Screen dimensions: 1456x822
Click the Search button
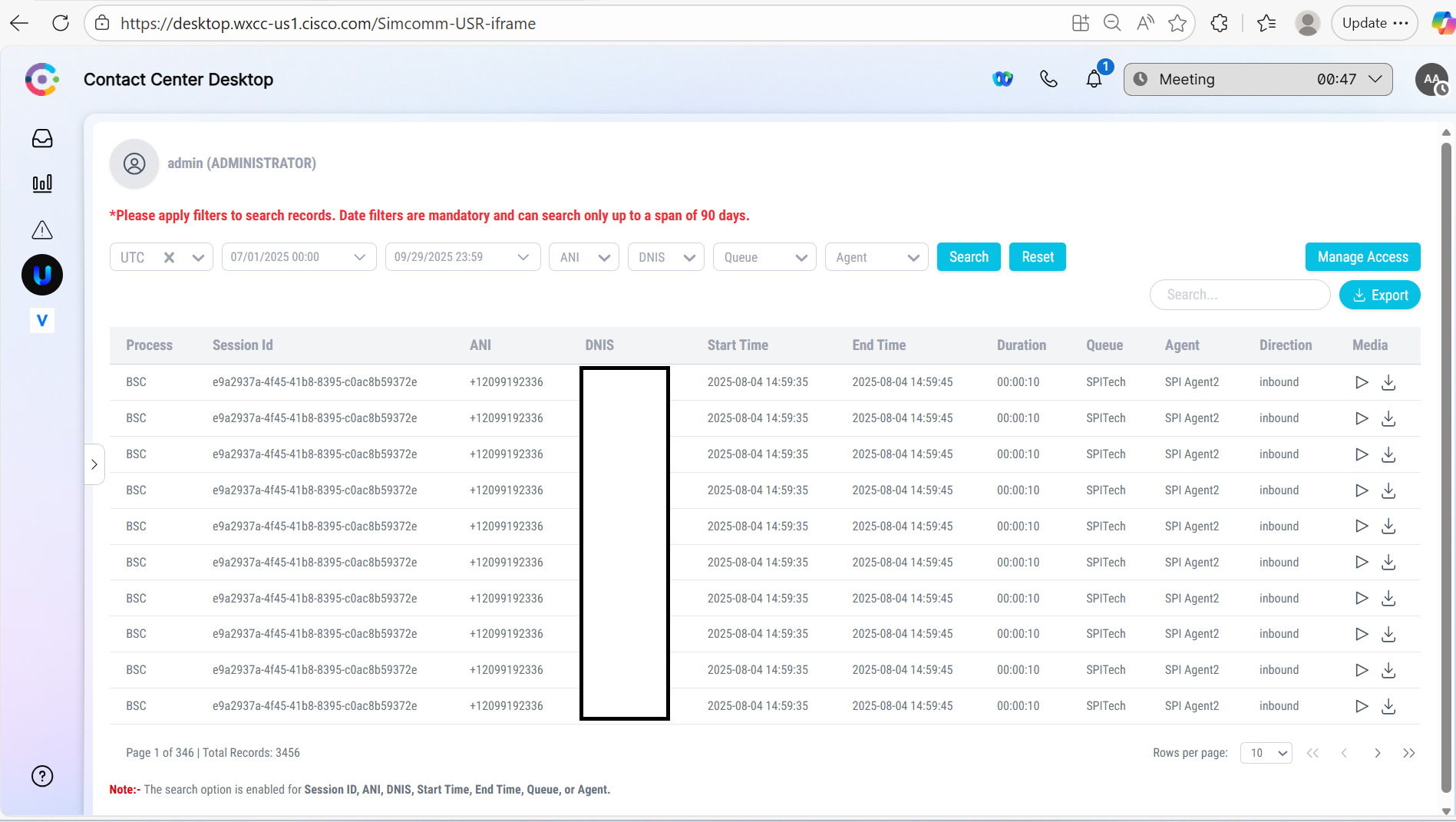[969, 257]
